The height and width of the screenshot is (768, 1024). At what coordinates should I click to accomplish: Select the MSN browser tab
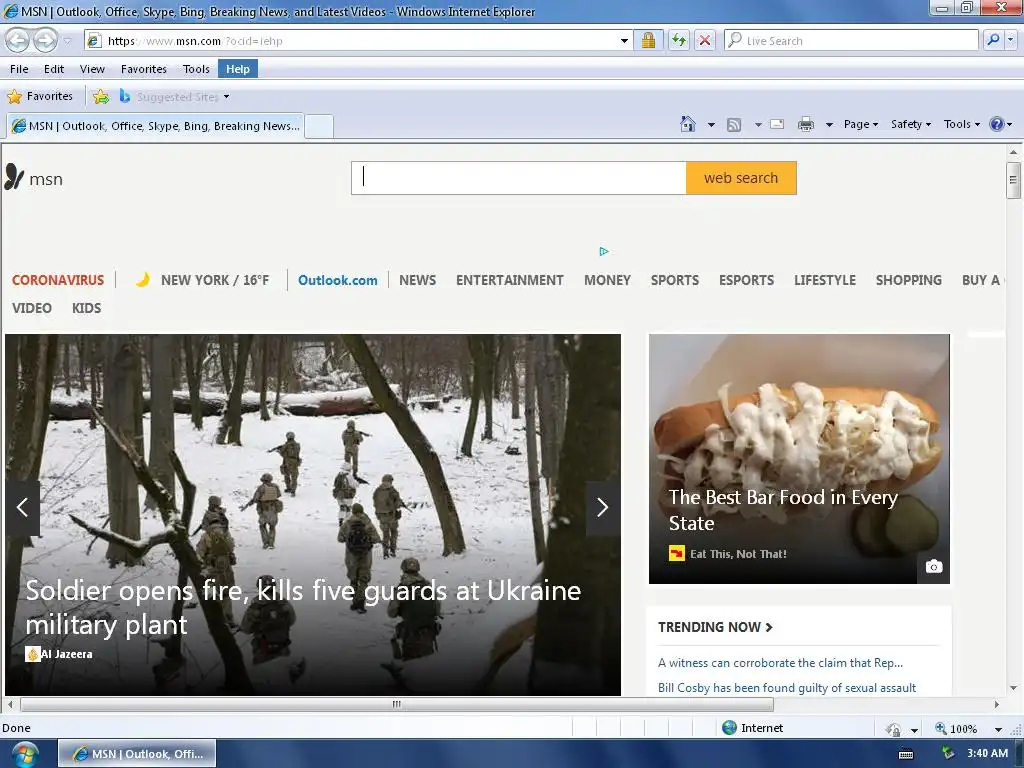point(155,125)
